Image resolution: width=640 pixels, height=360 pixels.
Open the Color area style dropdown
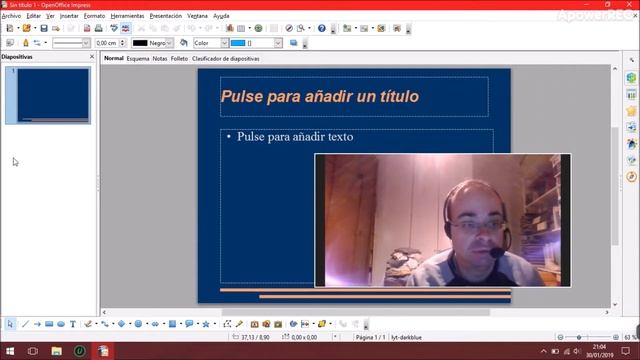[x=224, y=43]
